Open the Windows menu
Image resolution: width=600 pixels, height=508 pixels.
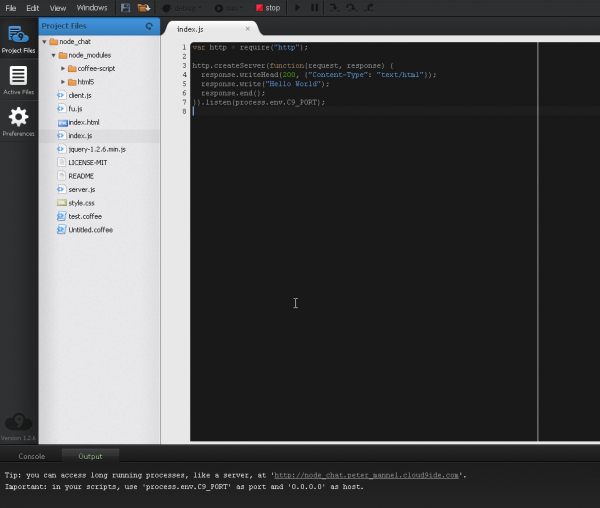coord(92,8)
